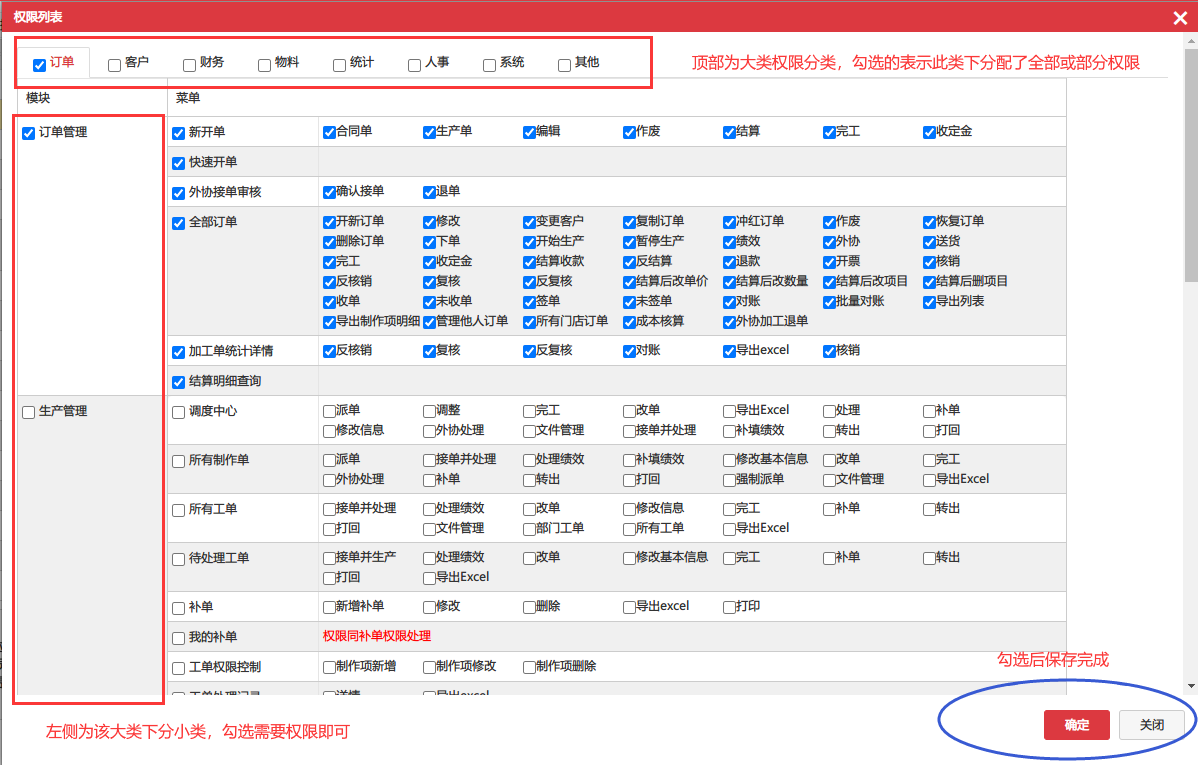Toggle the 开始生产 checkbox

529,242
